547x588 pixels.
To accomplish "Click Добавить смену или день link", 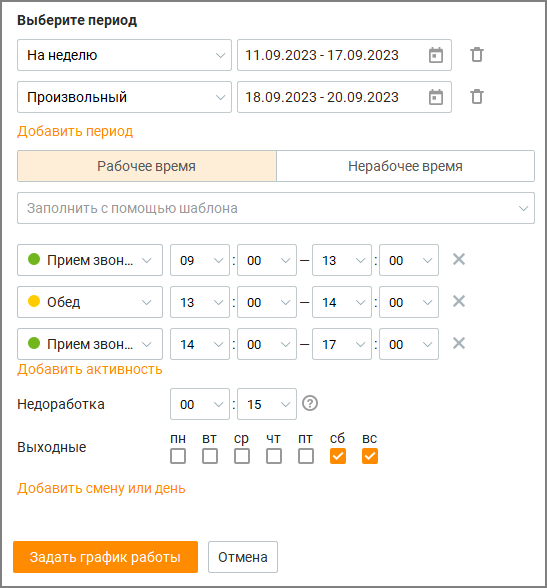I will (x=101, y=489).
